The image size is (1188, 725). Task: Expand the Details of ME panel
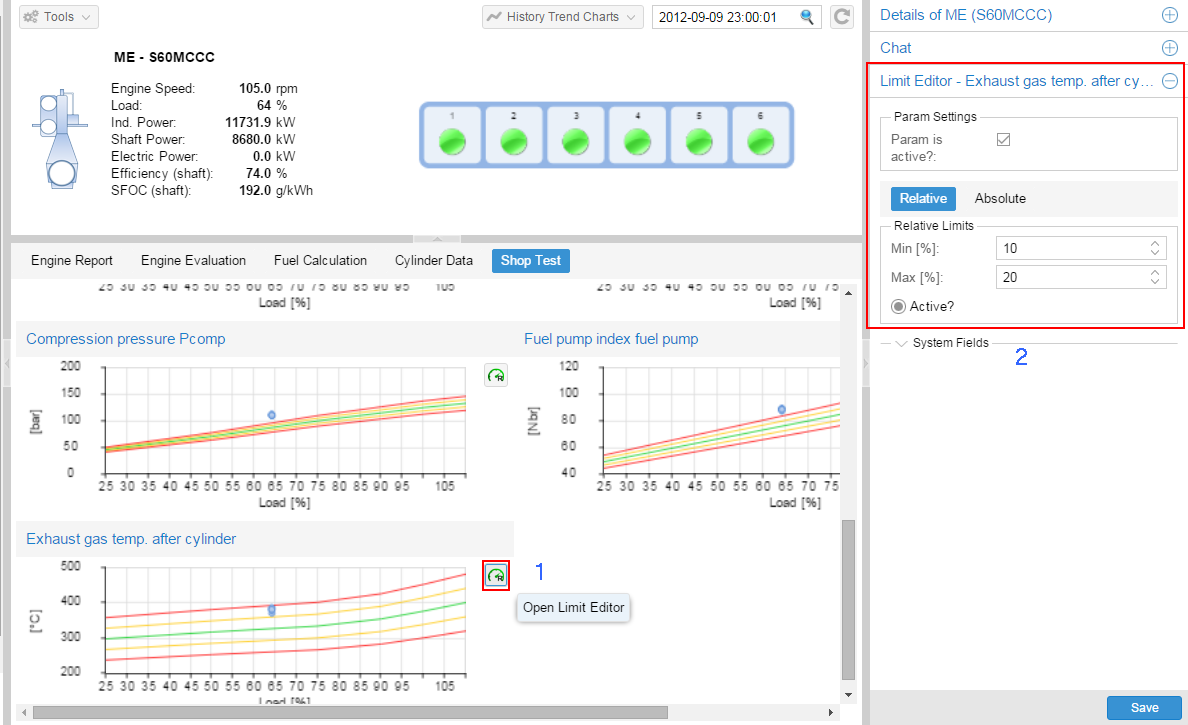point(1169,15)
